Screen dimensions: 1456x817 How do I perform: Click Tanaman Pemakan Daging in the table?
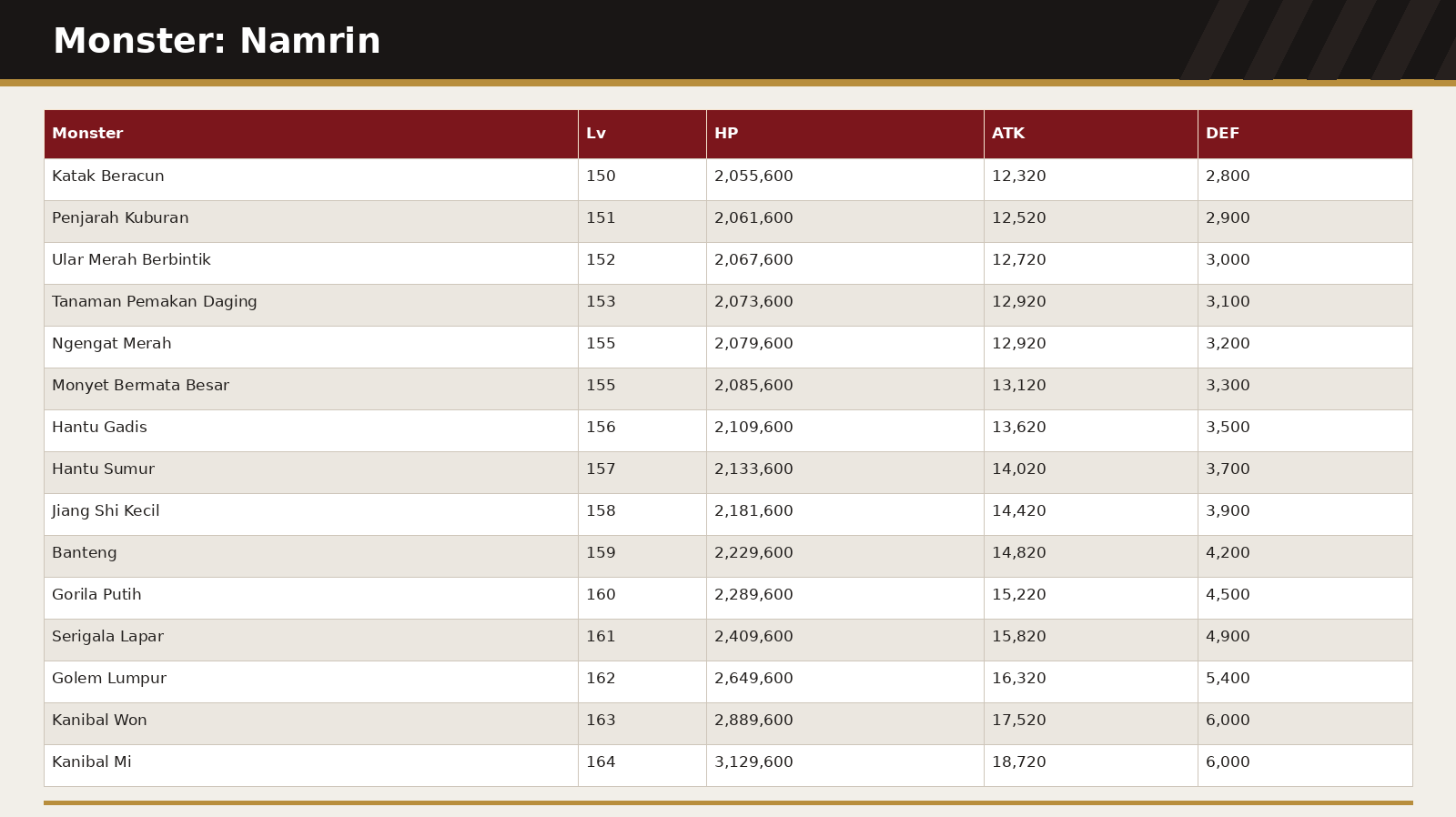tap(155, 302)
